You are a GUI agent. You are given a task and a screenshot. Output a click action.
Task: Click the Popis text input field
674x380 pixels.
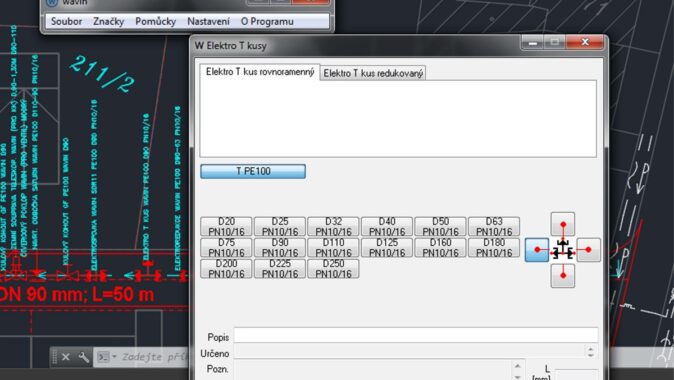[416, 335]
